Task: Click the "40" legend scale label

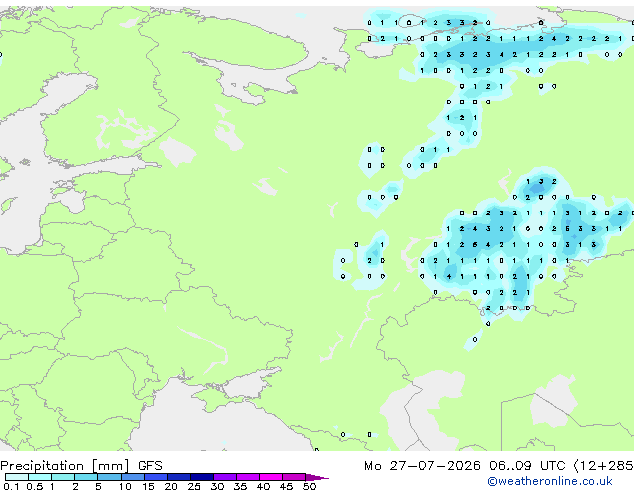Action: coord(263,486)
